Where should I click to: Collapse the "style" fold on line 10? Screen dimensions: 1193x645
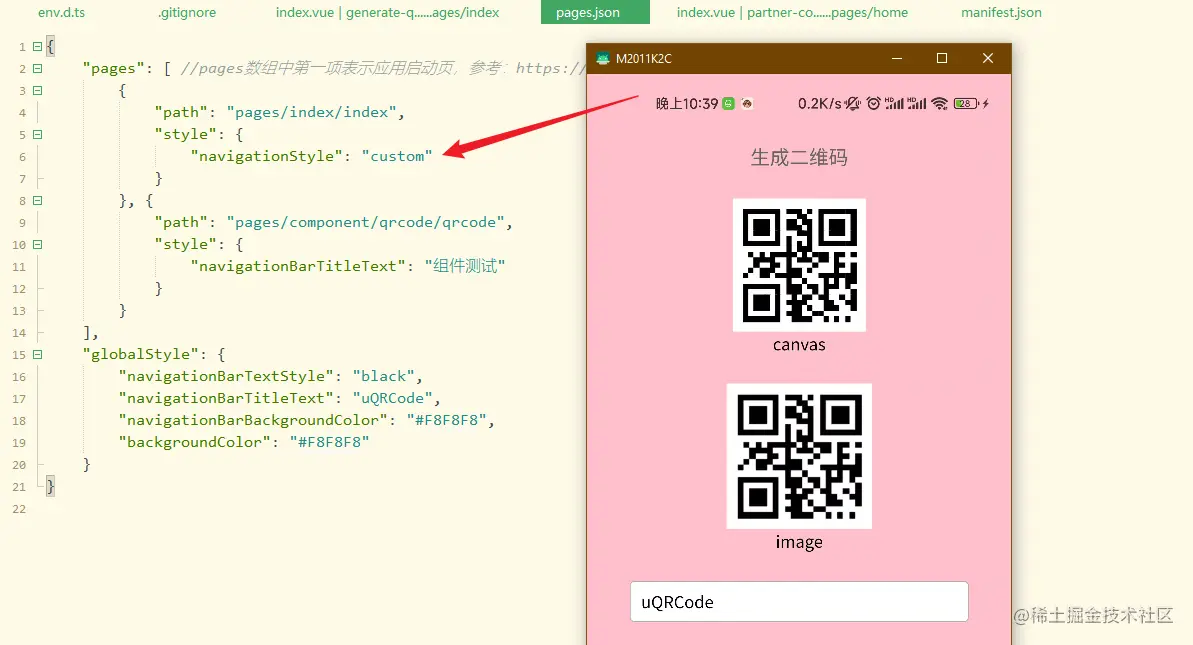(37, 245)
